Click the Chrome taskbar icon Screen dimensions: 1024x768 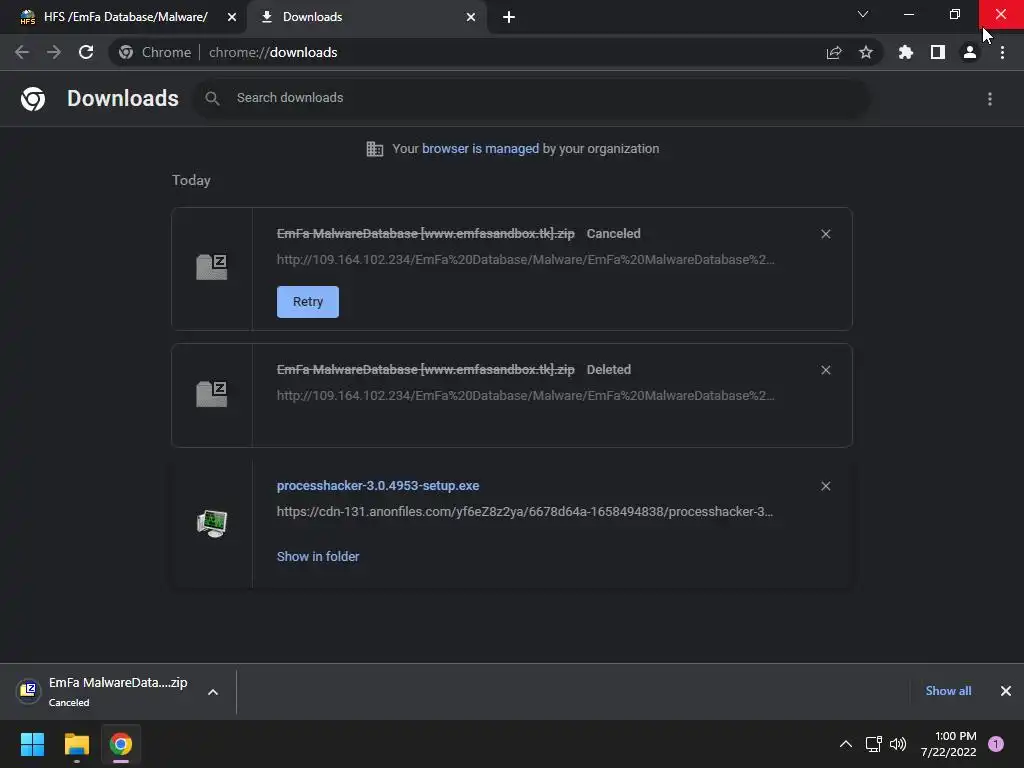[x=121, y=744]
